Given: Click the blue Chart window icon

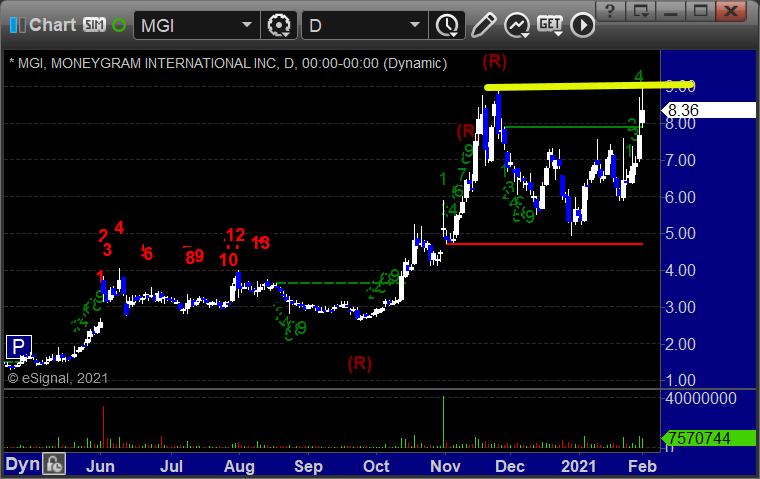Looking at the screenshot, I should click(18, 25).
